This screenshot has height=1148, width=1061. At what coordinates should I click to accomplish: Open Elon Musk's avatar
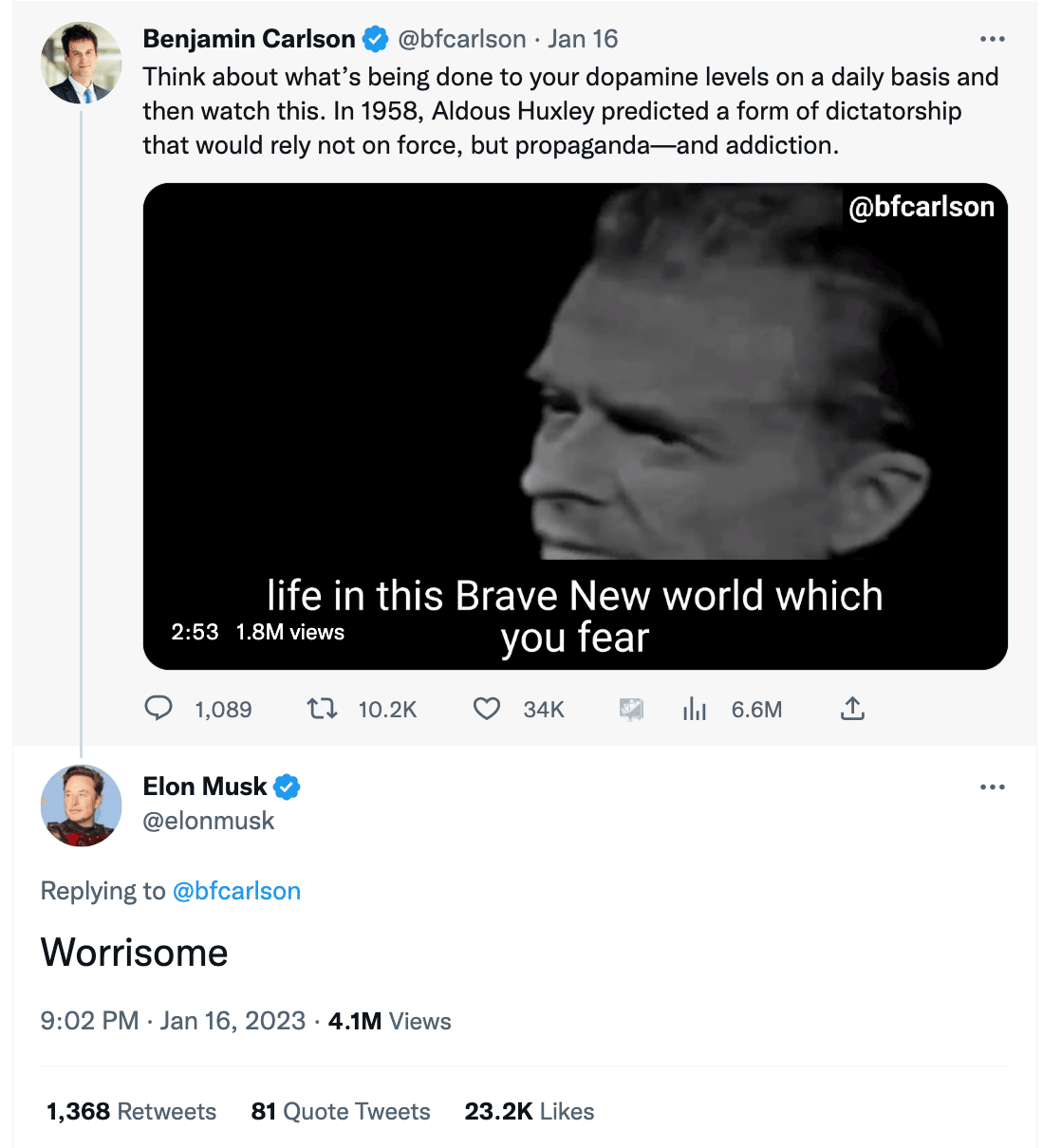[x=82, y=805]
